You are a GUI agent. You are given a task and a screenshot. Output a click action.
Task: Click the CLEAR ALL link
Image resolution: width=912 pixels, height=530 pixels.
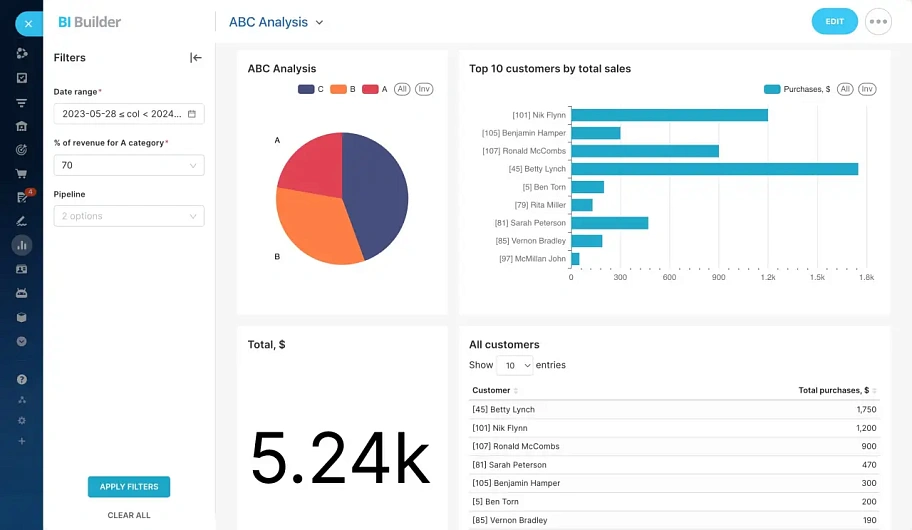(x=129, y=515)
